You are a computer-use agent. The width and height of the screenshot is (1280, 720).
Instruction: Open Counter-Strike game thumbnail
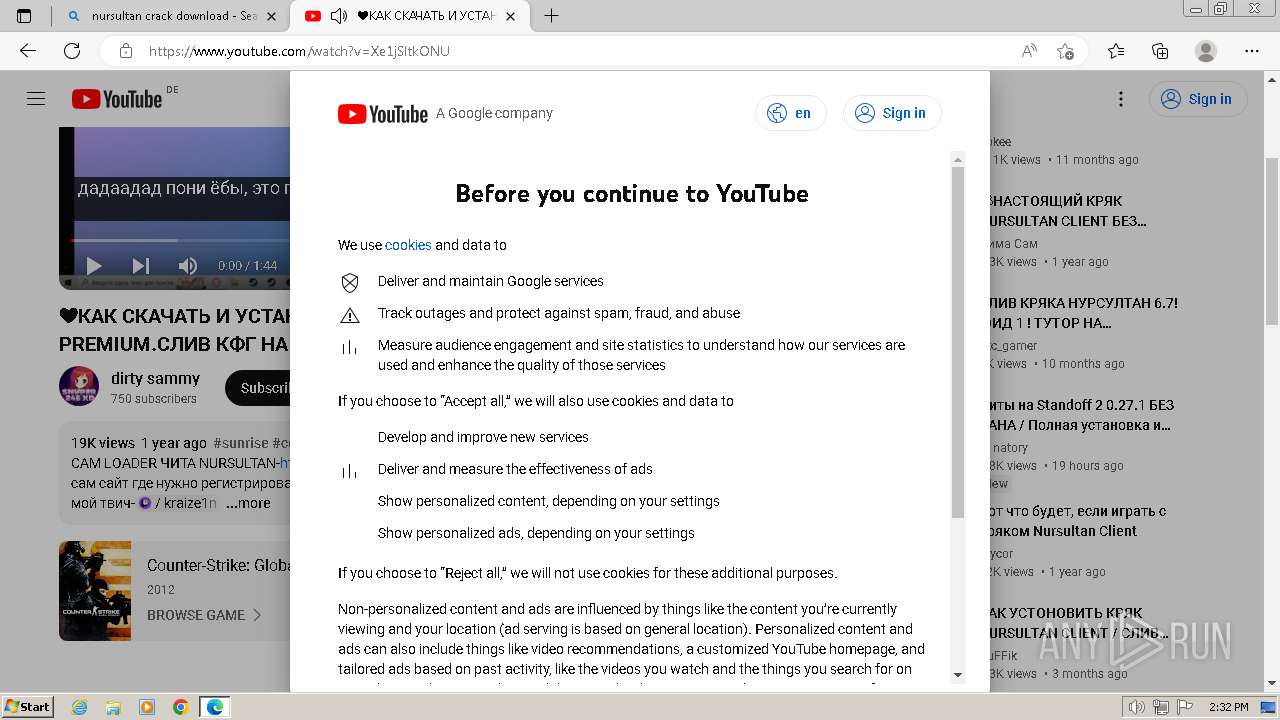pos(95,591)
